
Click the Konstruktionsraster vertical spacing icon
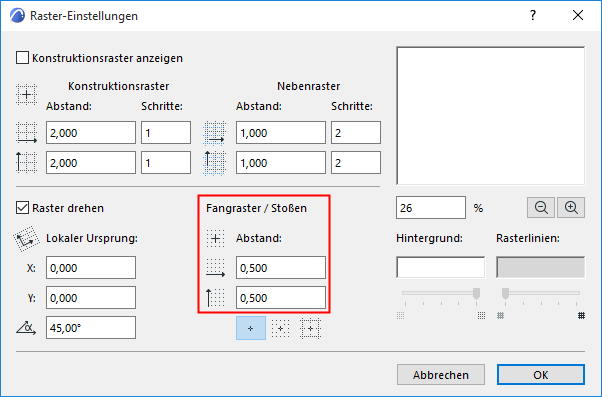tap(26, 162)
